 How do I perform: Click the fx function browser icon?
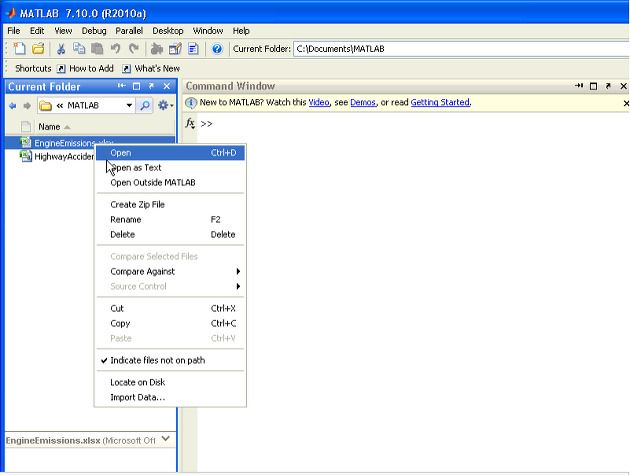(x=190, y=123)
